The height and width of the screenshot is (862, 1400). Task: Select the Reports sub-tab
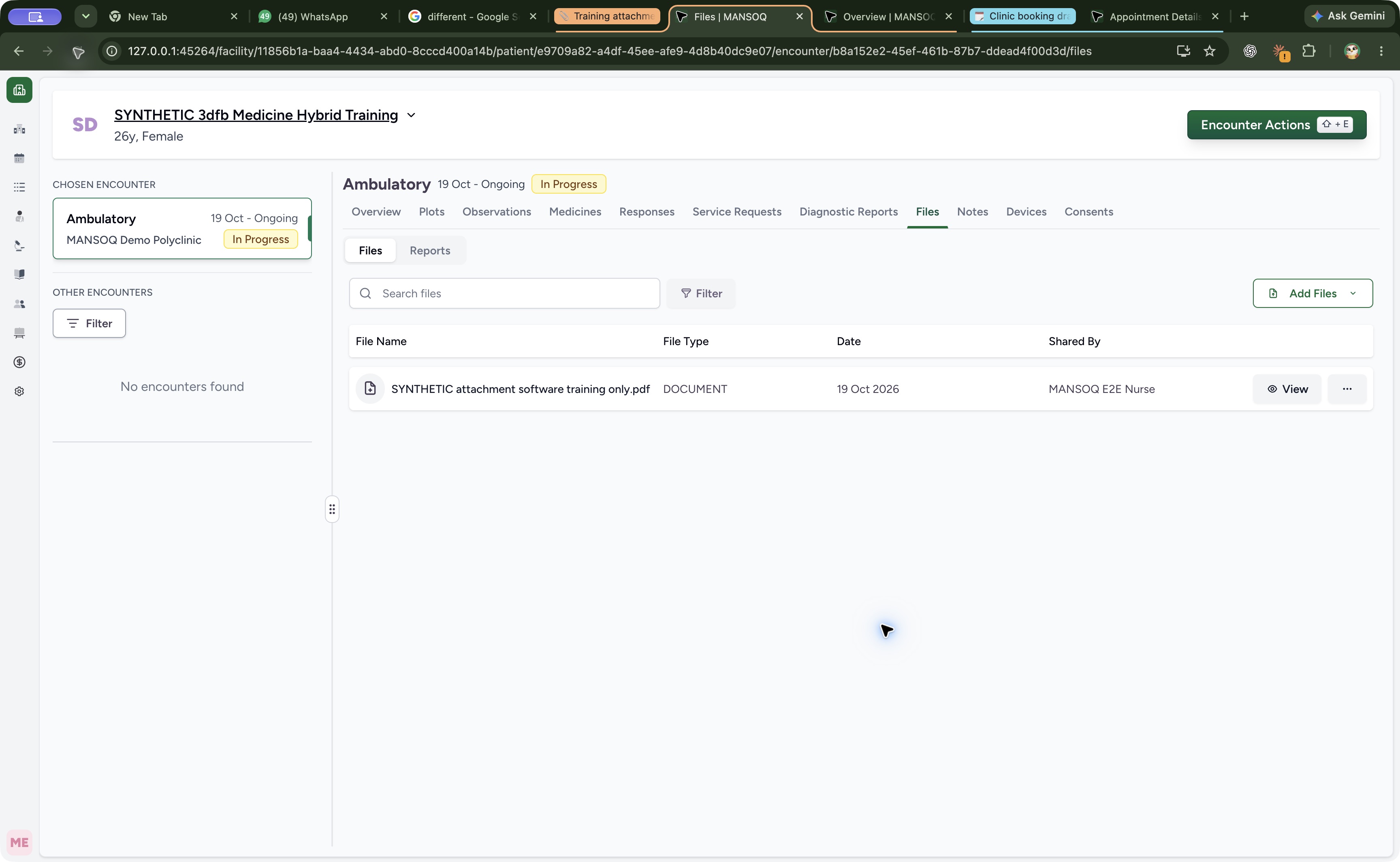coord(429,250)
